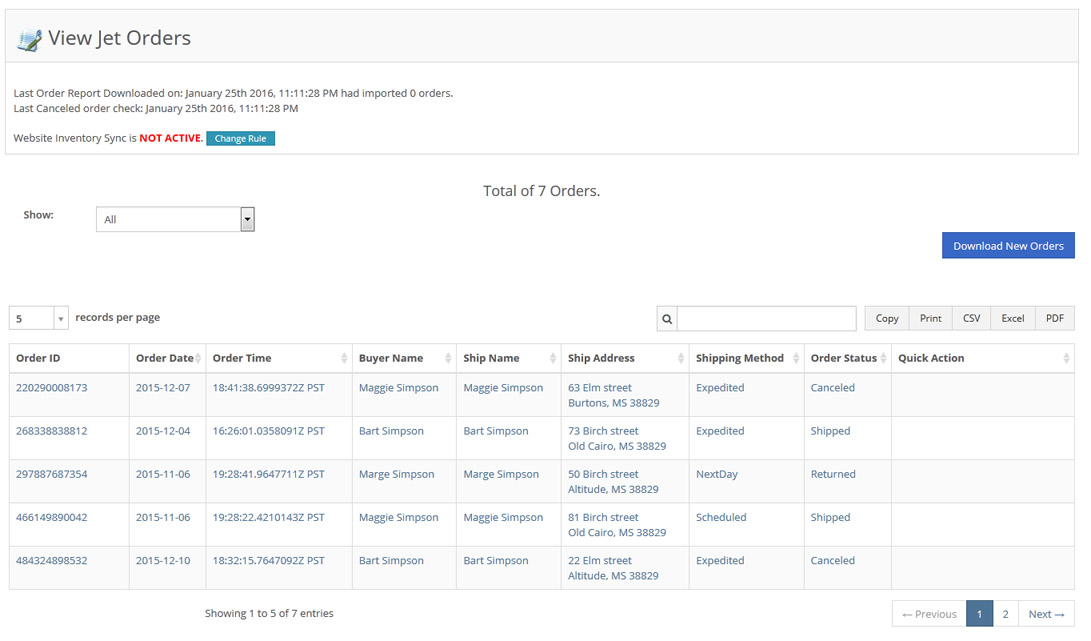Click Canceled status for order 484324898532
Screen dimensions: 1091x641
832,560
